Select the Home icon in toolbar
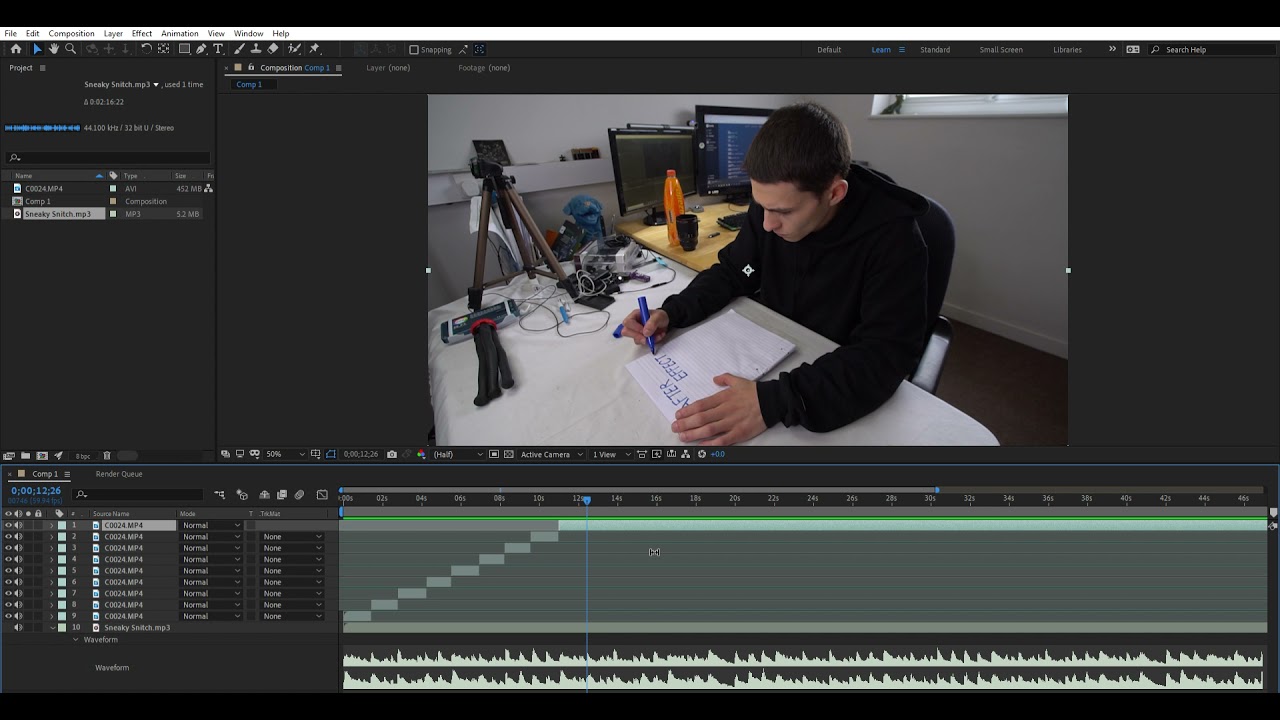Image resolution: width=1280 pixels, height=720 pixels. (16, 49)
